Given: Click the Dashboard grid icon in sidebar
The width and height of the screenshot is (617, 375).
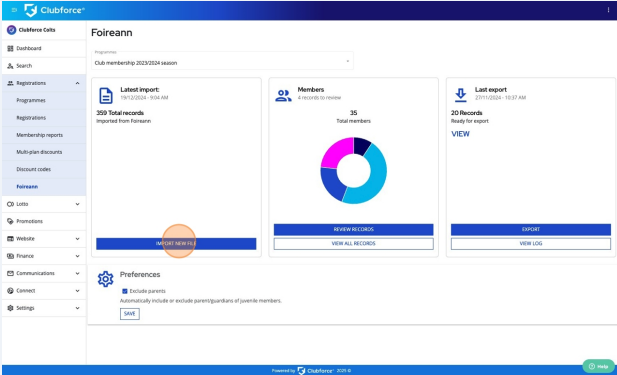Looking at the screenshot, I should (x=10, y=48).
